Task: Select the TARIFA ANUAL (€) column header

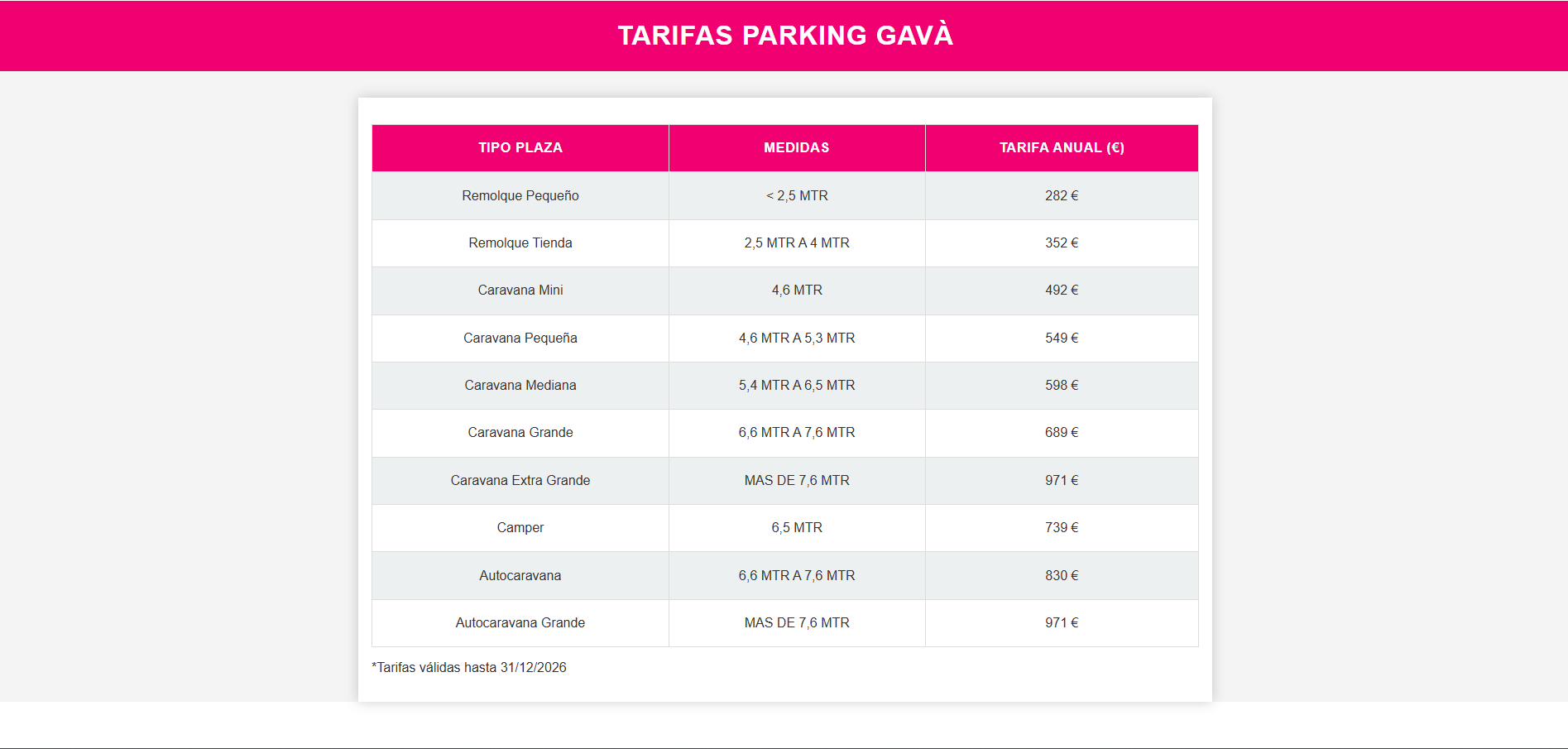Action: point(1062,148)
